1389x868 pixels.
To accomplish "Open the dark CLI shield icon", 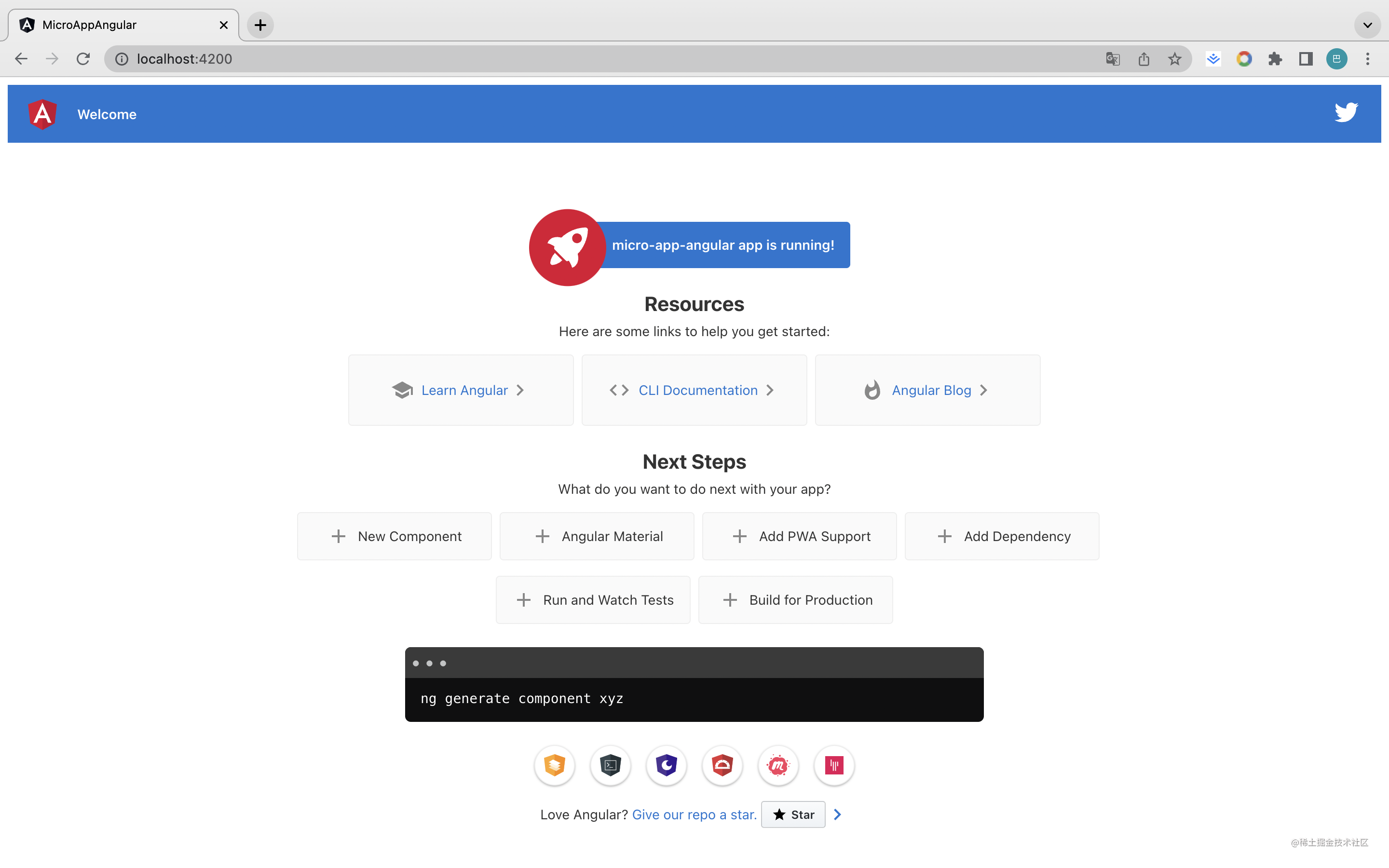I will coord(610,765).
